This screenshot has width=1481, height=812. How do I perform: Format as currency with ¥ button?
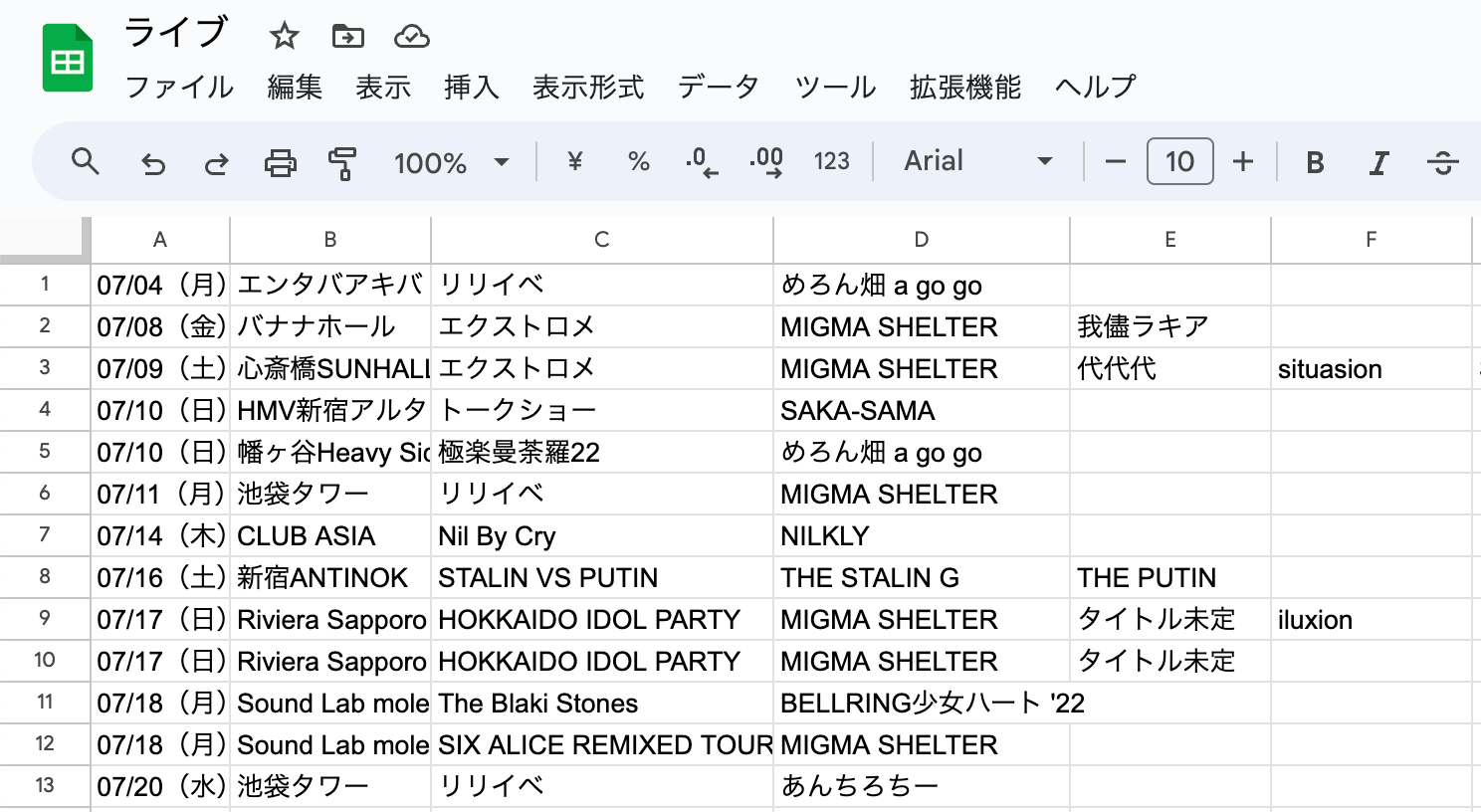(574, 161)
